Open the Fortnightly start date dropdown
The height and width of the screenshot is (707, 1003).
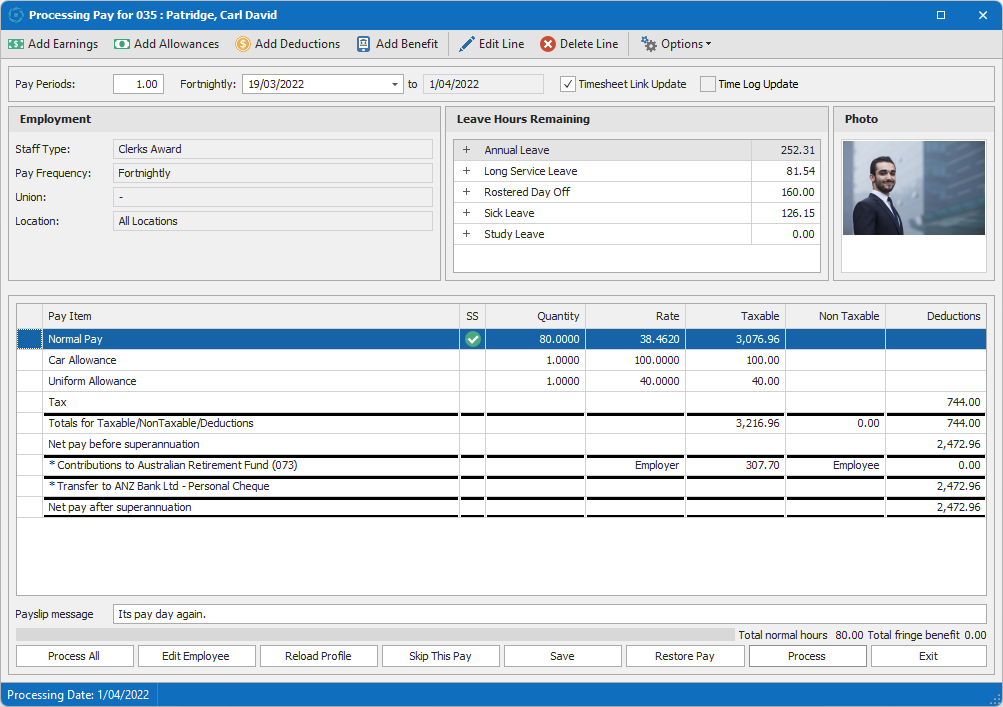[395, 85]
